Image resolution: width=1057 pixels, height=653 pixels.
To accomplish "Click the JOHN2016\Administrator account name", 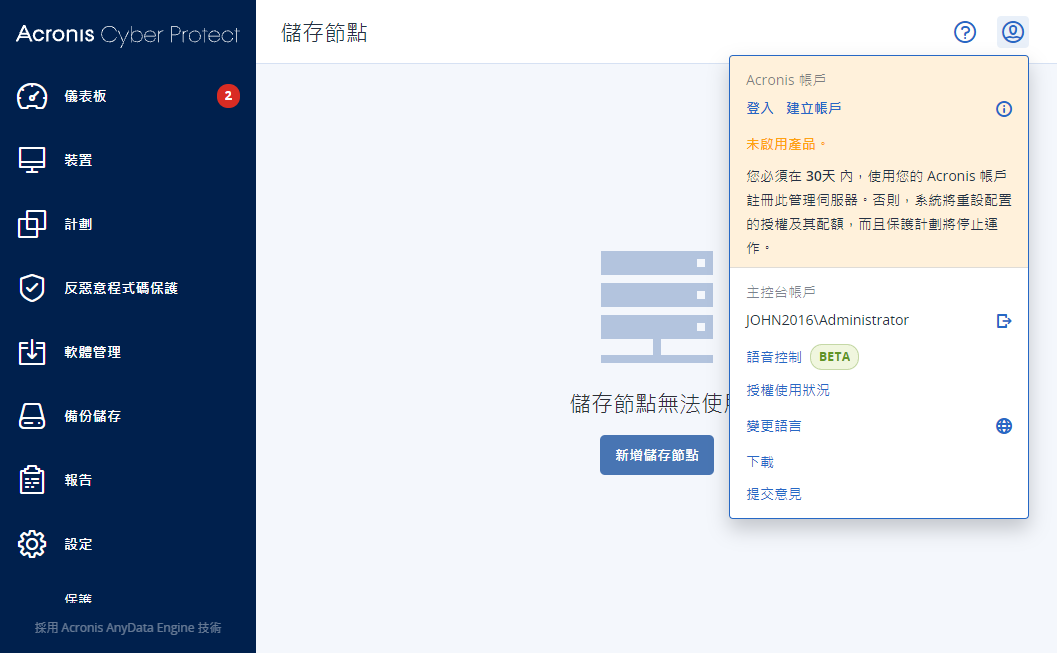I will point(827,320).
